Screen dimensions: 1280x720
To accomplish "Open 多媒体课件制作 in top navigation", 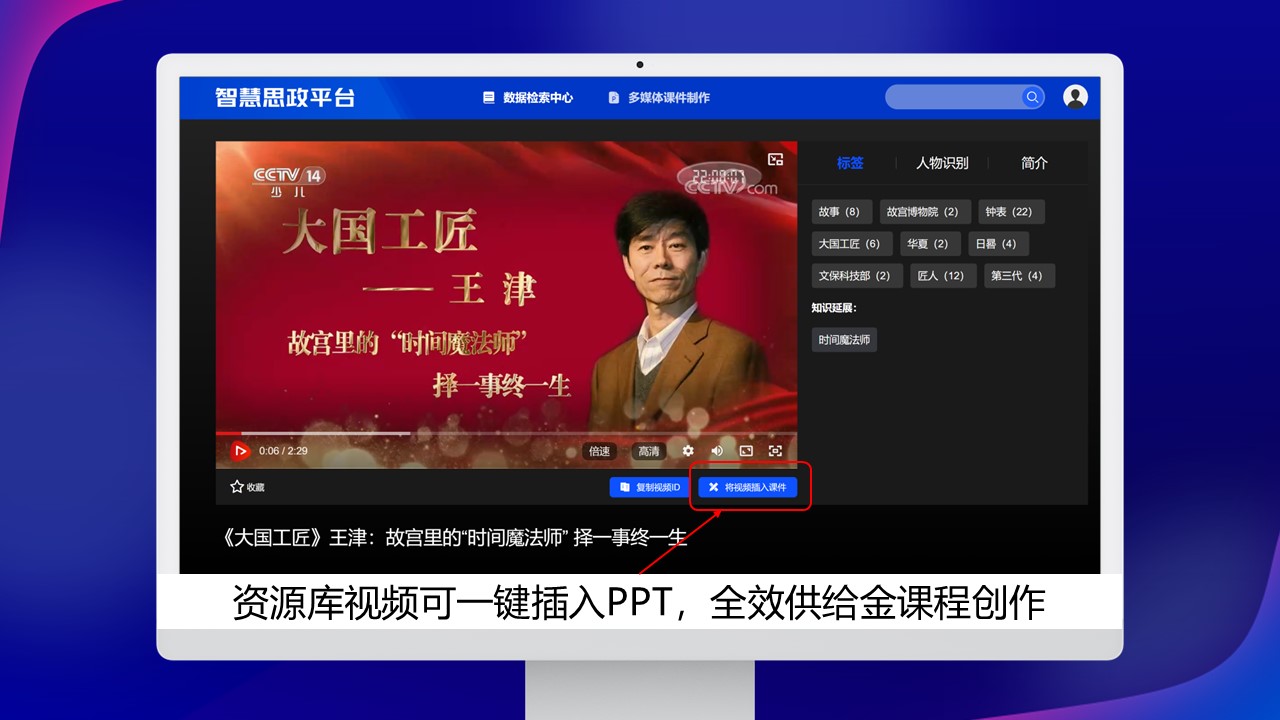I will tap(659, 98).
